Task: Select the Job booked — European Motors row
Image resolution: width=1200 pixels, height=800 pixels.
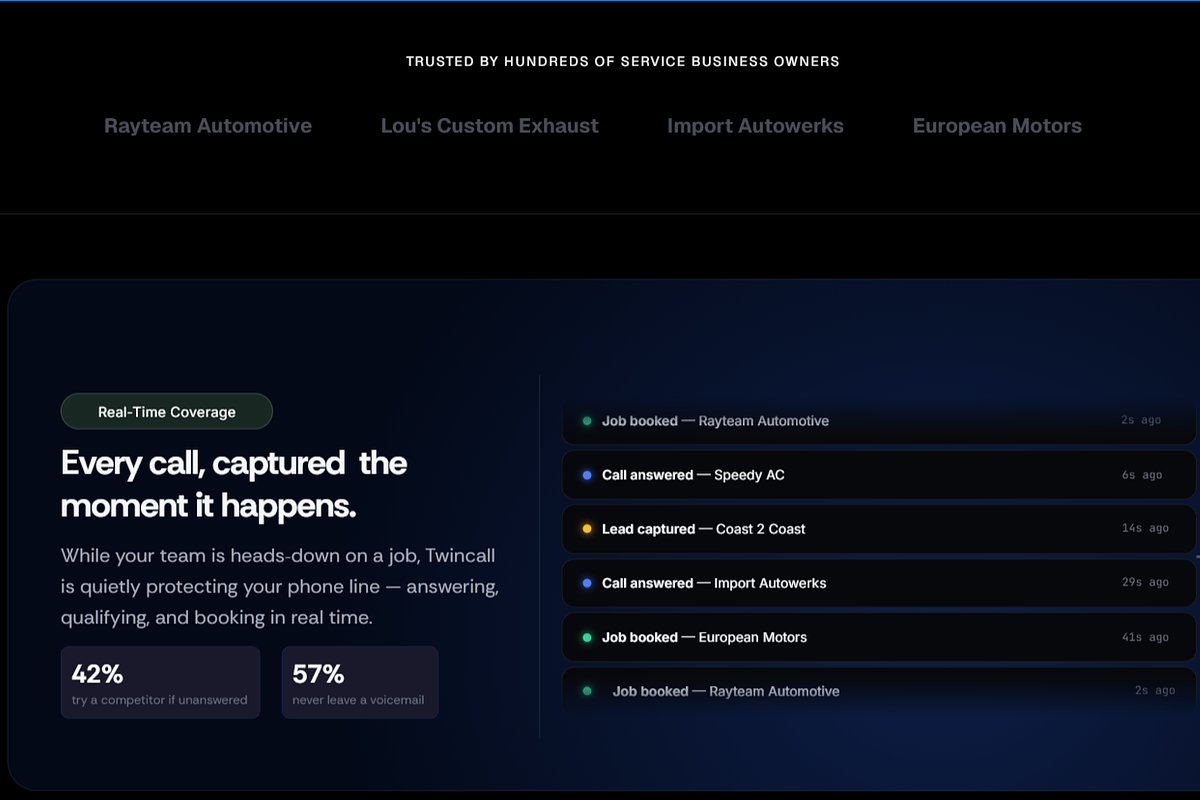Action: (879, 637)
